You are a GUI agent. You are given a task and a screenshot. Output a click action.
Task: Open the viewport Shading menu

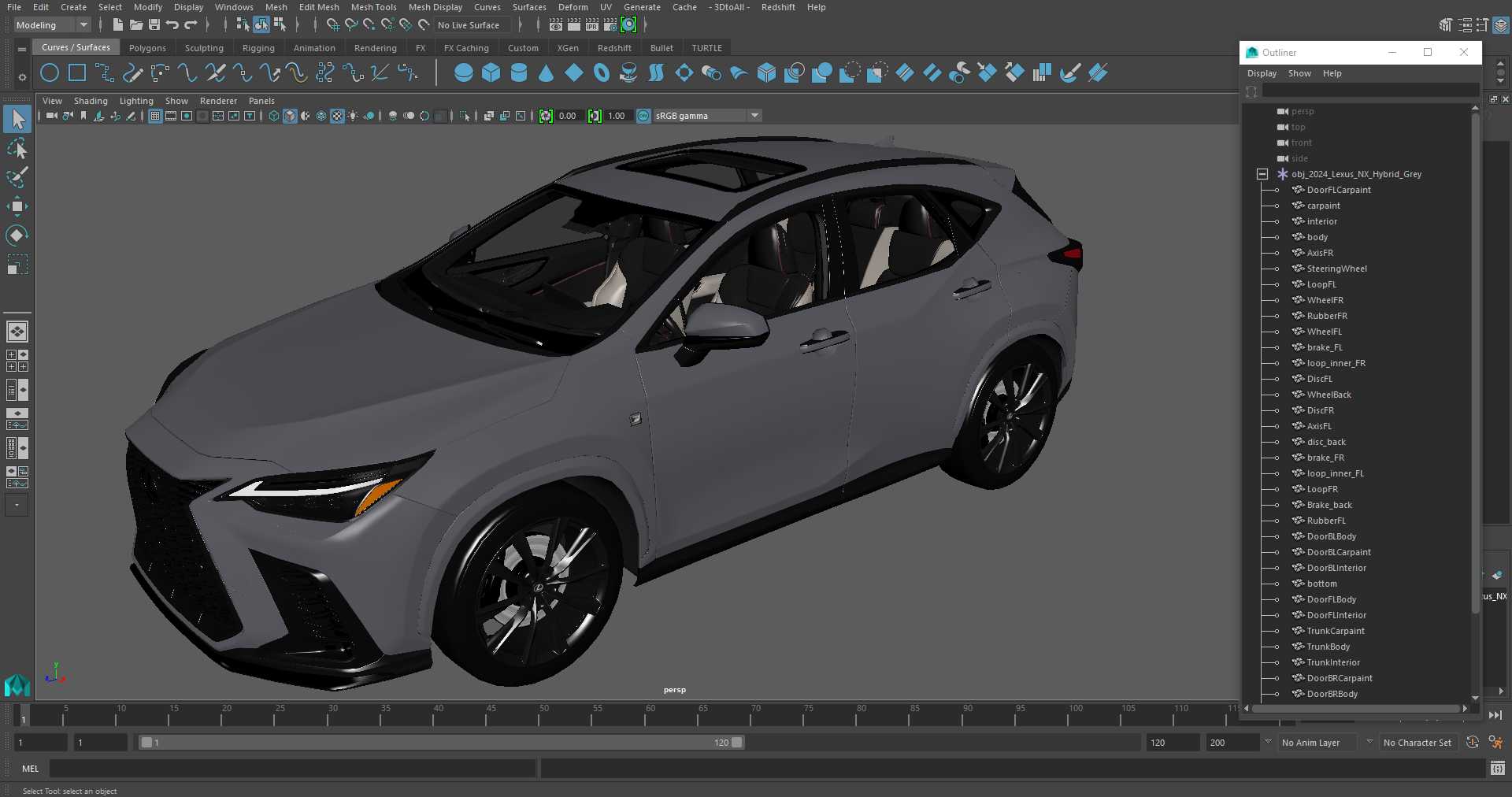pyautogui.click(x=91, y=101)
